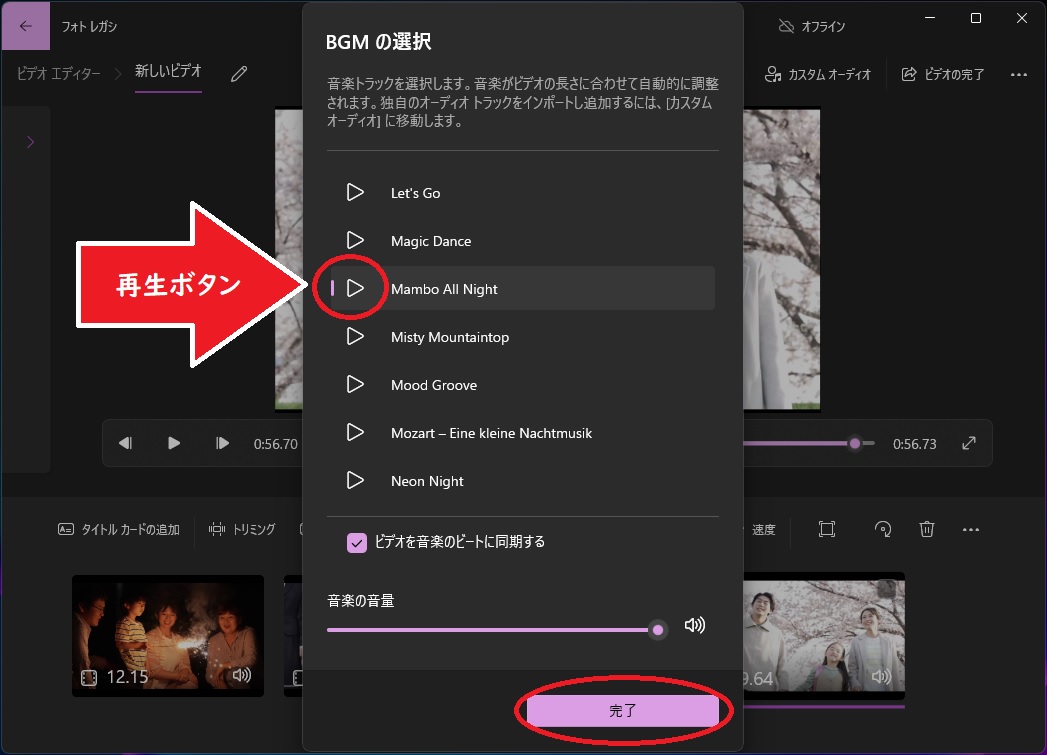Screen dimensions: 1047x755
Task: Rename video with the pencil icon
Action: 239,73
